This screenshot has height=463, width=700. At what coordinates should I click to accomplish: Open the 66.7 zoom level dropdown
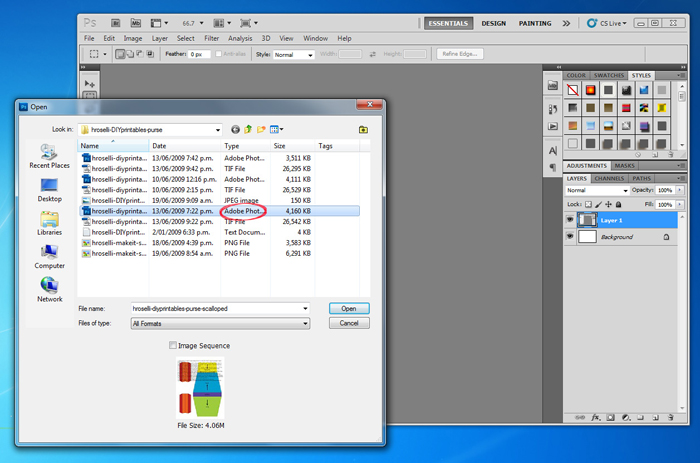coord(193,23)
